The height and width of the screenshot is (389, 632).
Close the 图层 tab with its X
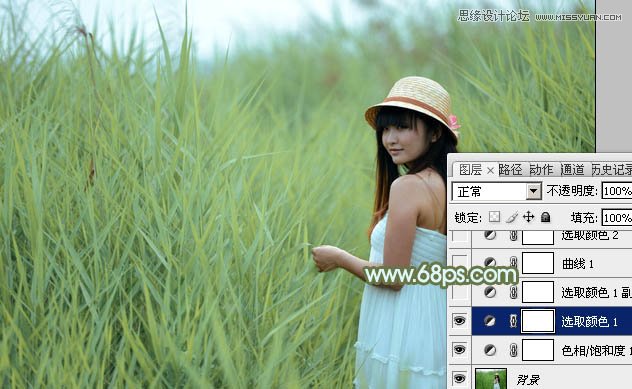tap(490, 171)
